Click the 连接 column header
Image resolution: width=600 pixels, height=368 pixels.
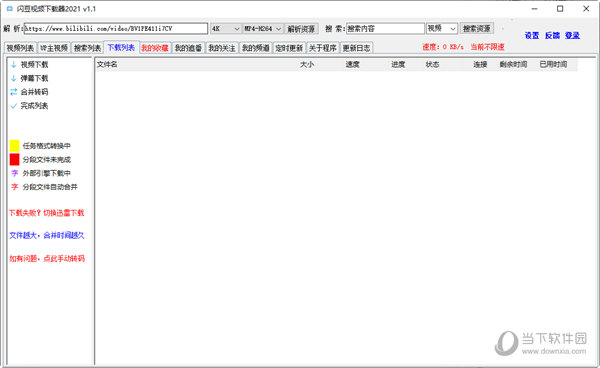pos(480,64)
